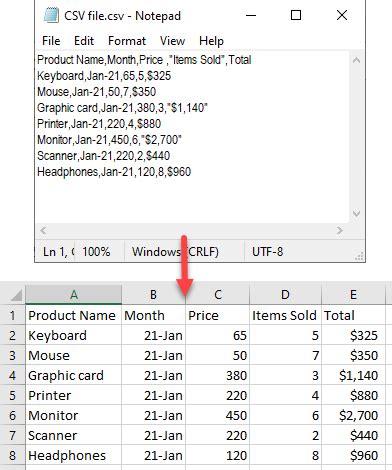This screenshot has width=392, height=470.
Task: Click the UTF-8 encoding status entry
Action: pyautogui.click(x=268, y=251)
